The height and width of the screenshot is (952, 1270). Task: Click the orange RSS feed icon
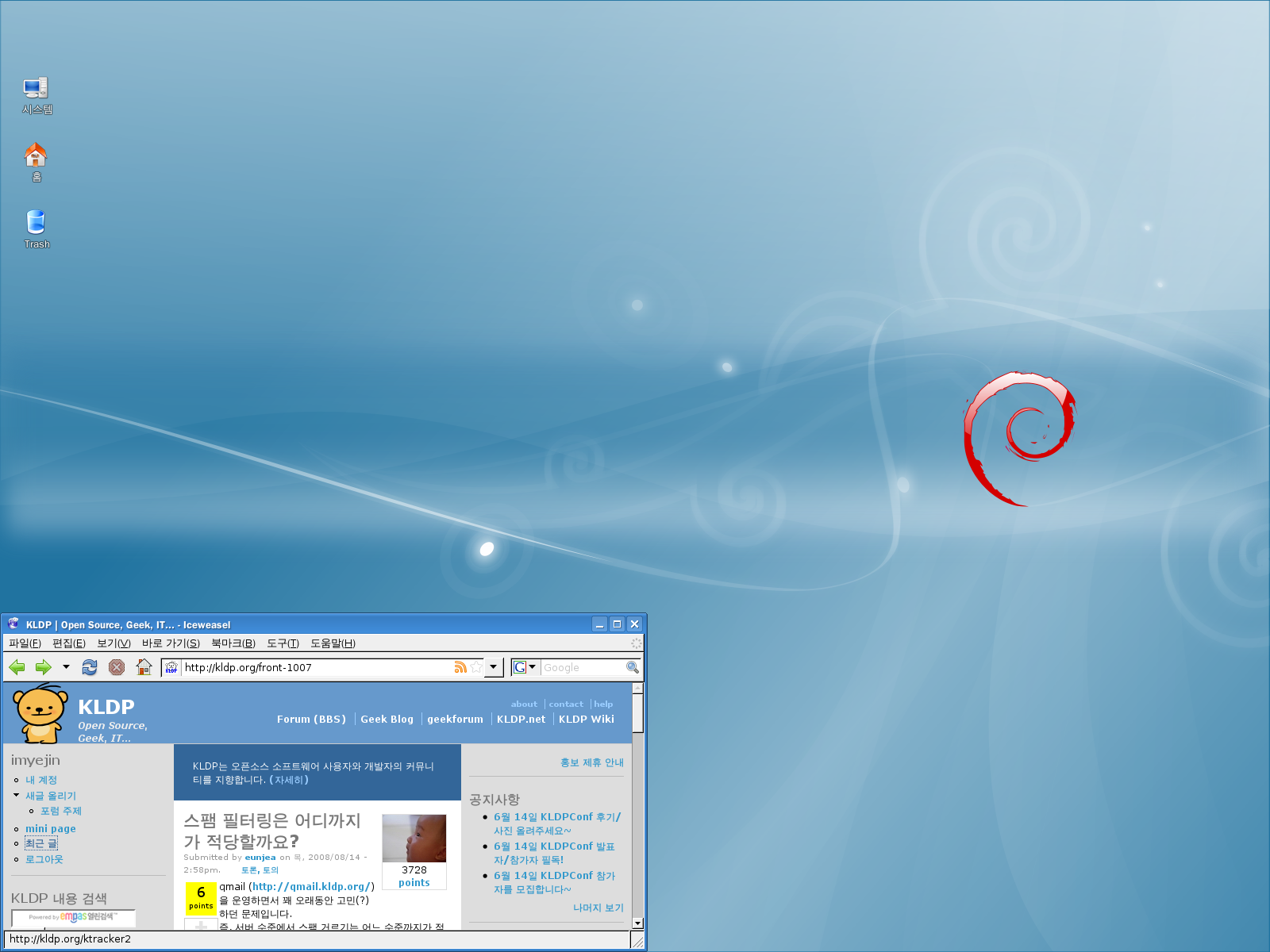tap(460, 667)
